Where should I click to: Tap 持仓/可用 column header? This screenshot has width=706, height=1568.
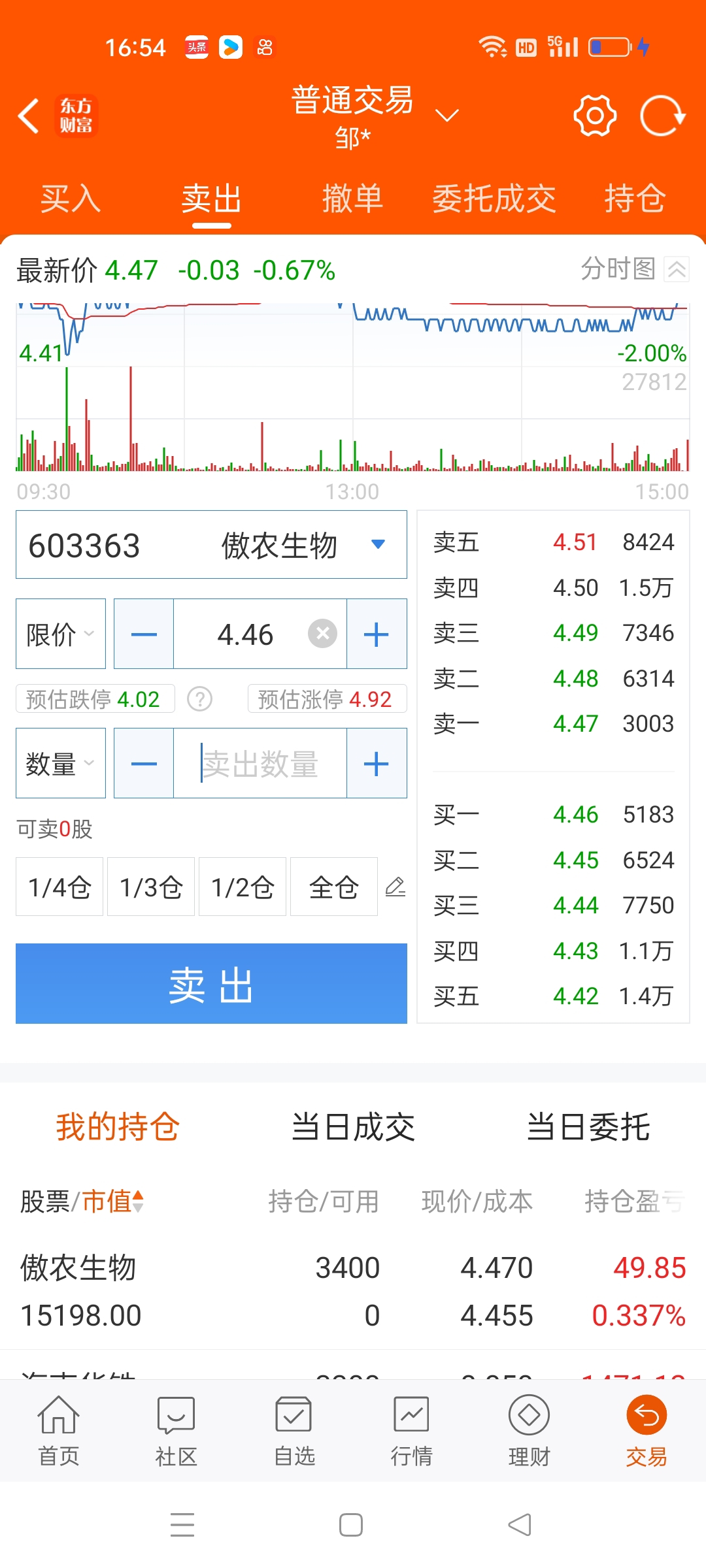tap(324, 1201)
